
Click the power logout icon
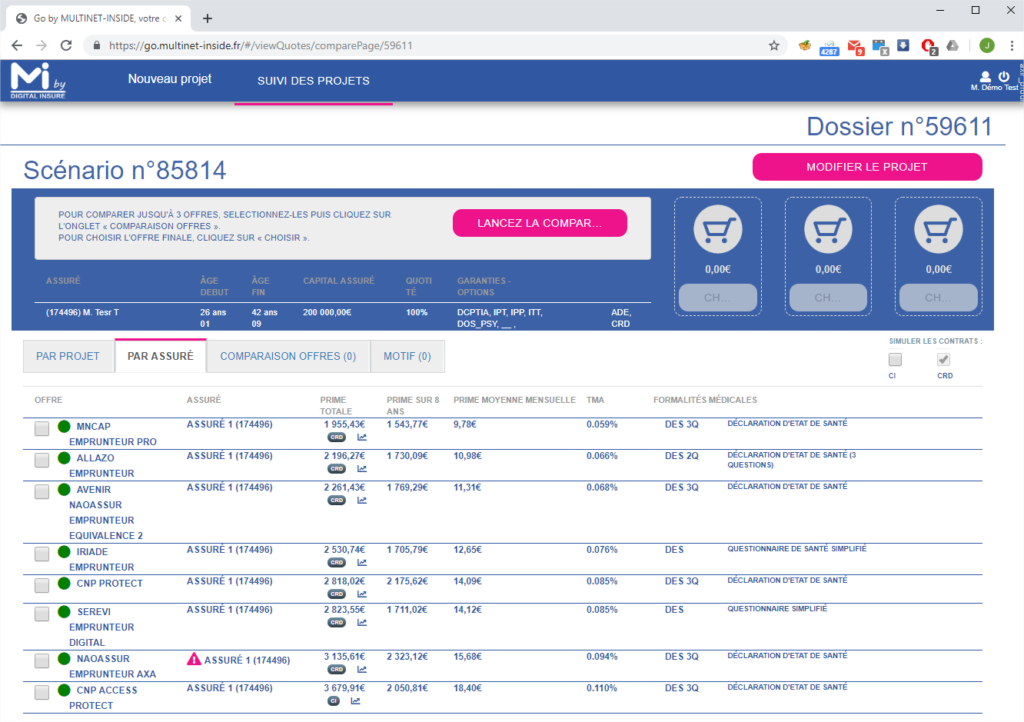click(1004, 76)
